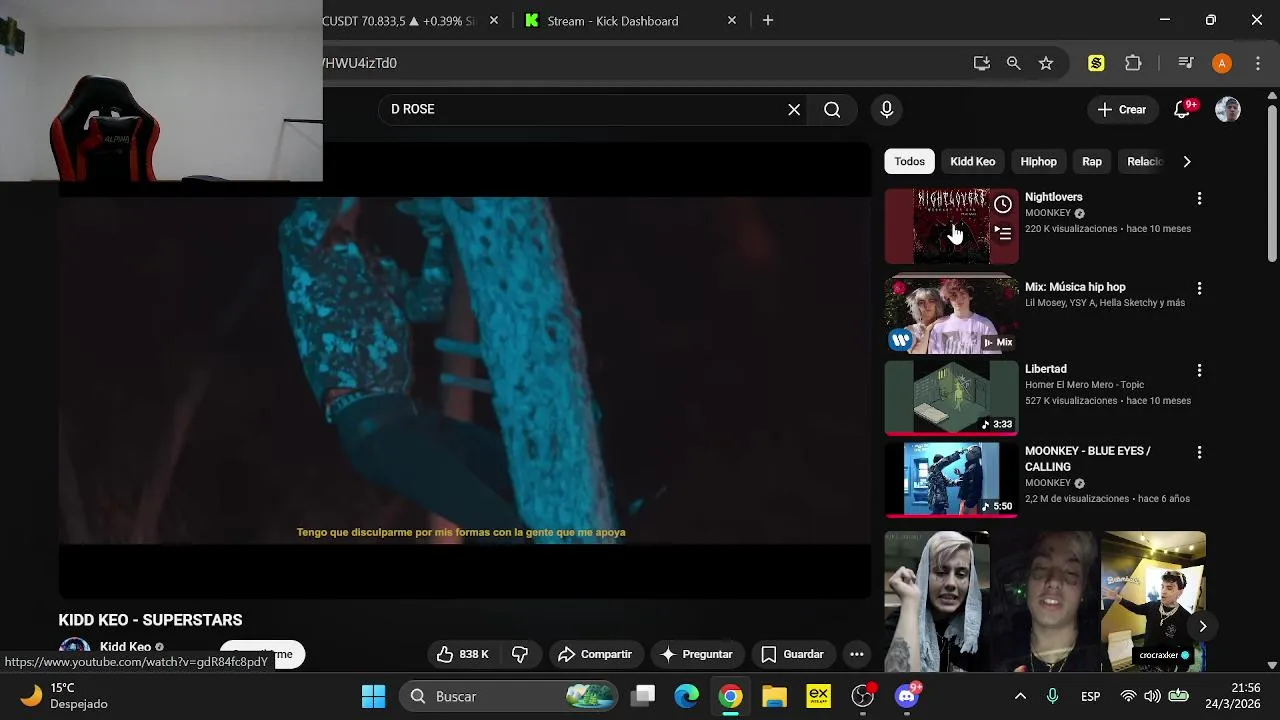Open options menu for Libertad video

(1199, 370)
